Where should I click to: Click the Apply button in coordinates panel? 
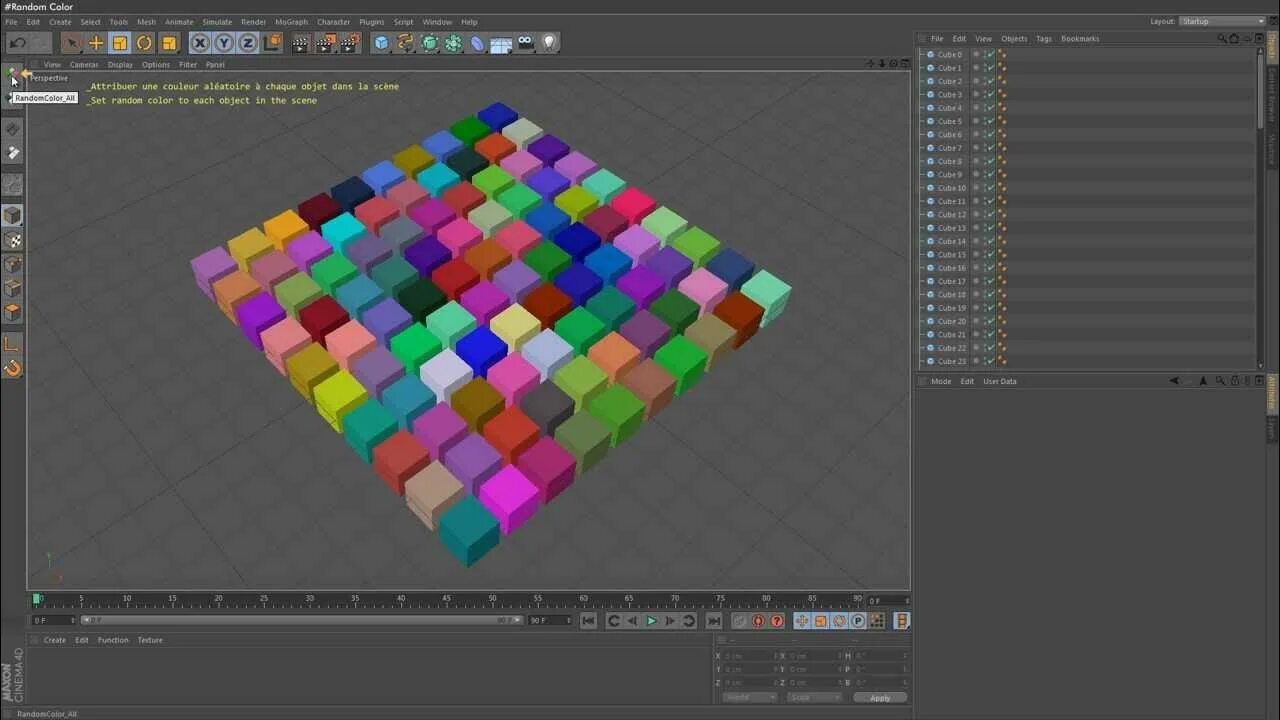tap(880, 698)
